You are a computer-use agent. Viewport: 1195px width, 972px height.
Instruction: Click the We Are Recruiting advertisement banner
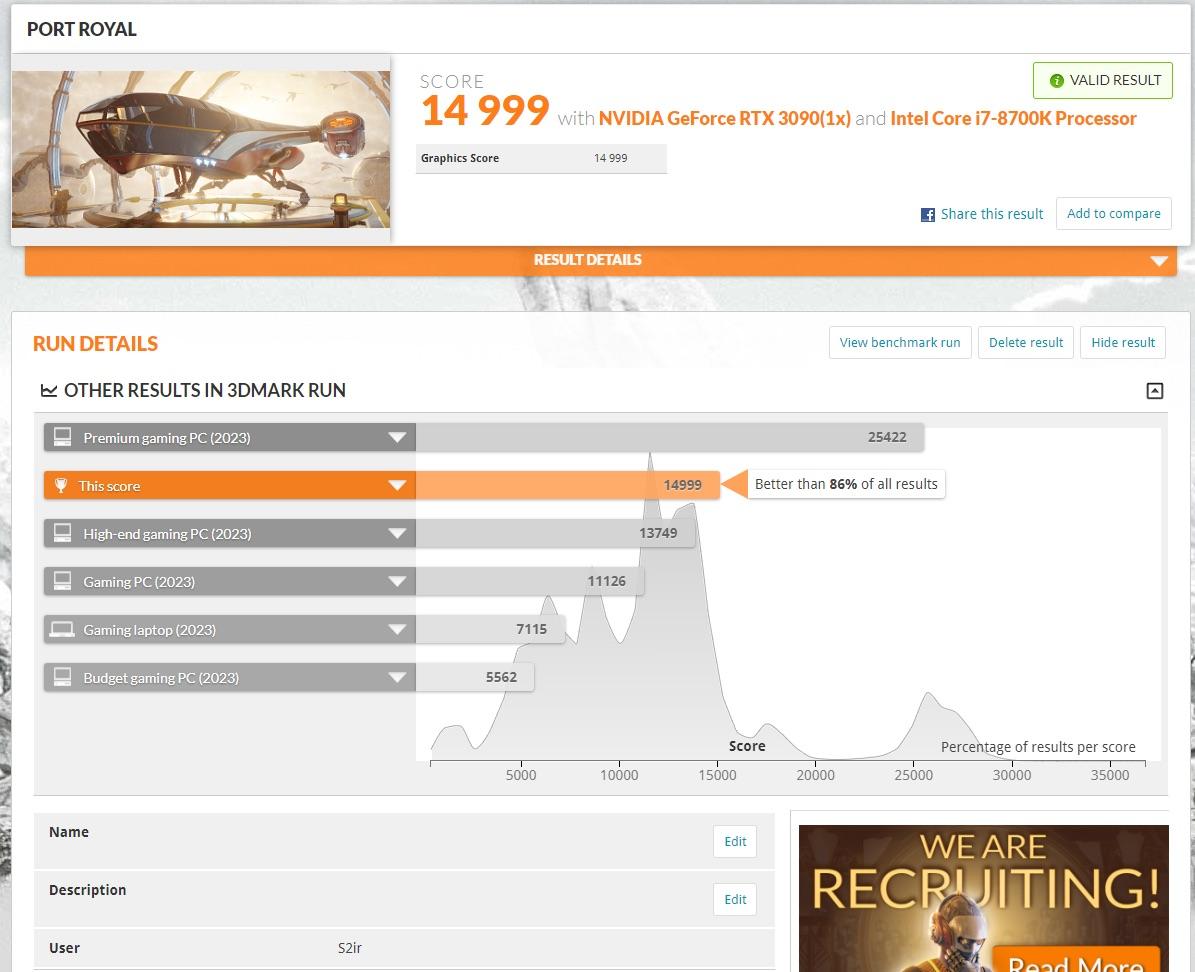coord(983,898)
